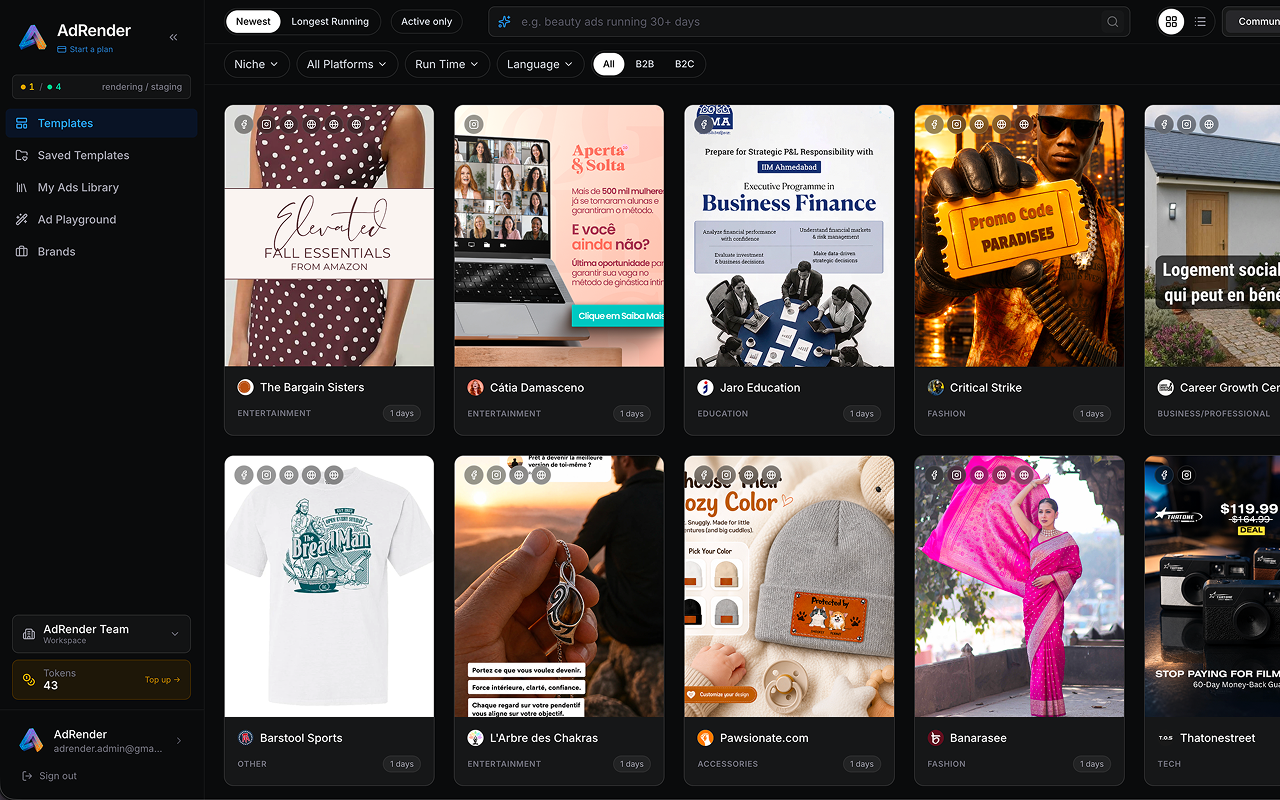
Task: Open the Business Finance ad thumbnail
Action: 789,236
